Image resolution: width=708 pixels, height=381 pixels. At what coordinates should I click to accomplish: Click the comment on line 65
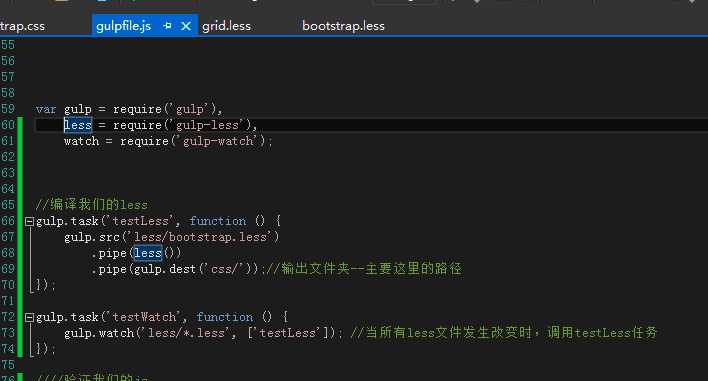(92, 204)
